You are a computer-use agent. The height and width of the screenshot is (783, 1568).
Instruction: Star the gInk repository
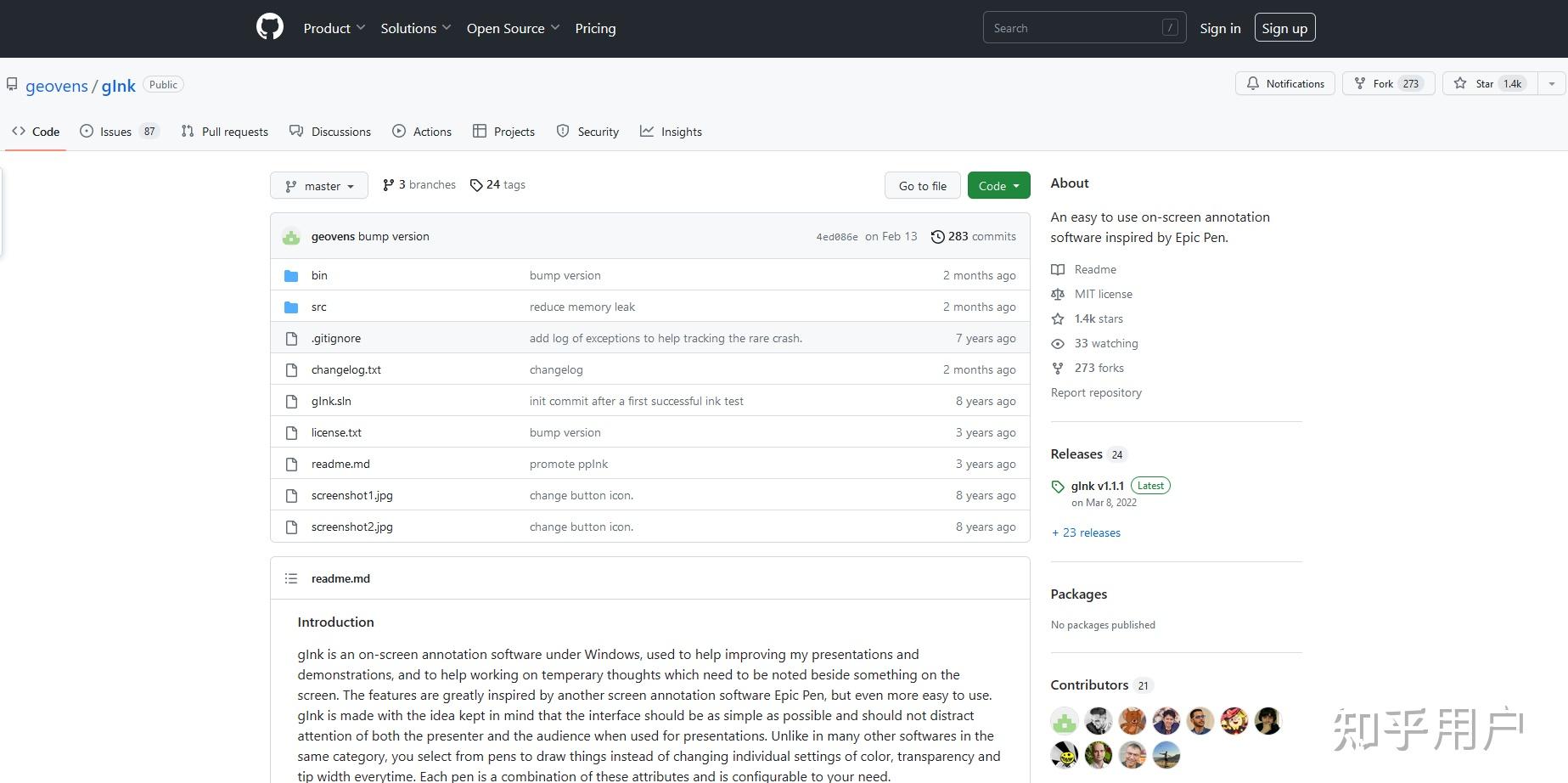point(1490,83)
